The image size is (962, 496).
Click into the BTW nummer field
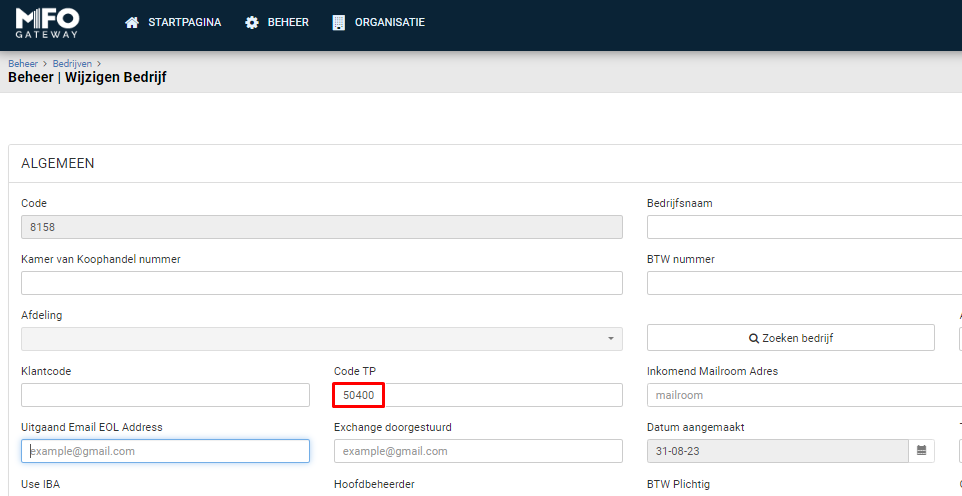pyautogui.click(x=804, y=283)
